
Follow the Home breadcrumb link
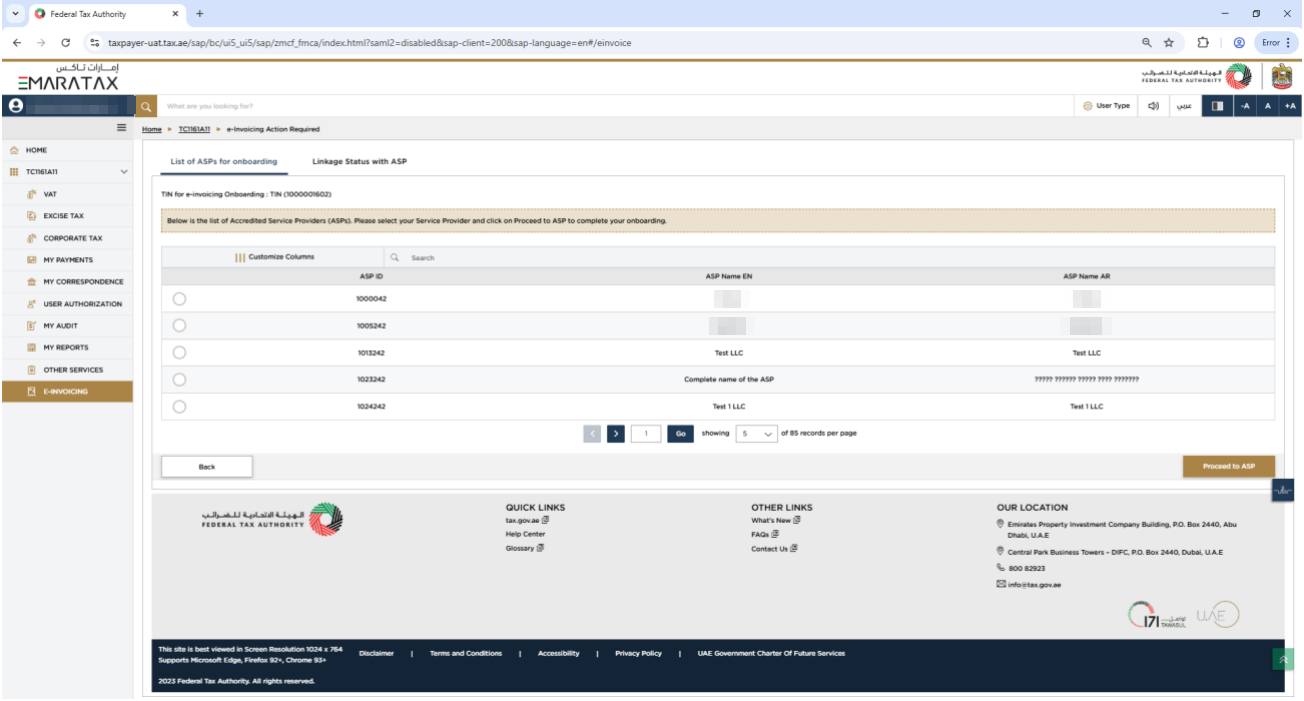click(151, 129)
